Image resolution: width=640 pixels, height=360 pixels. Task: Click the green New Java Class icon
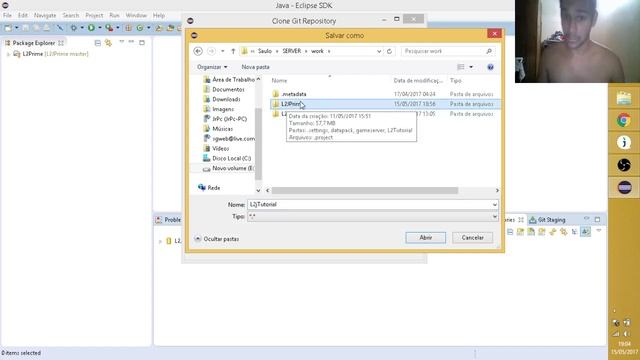click(x=140, y=28)
